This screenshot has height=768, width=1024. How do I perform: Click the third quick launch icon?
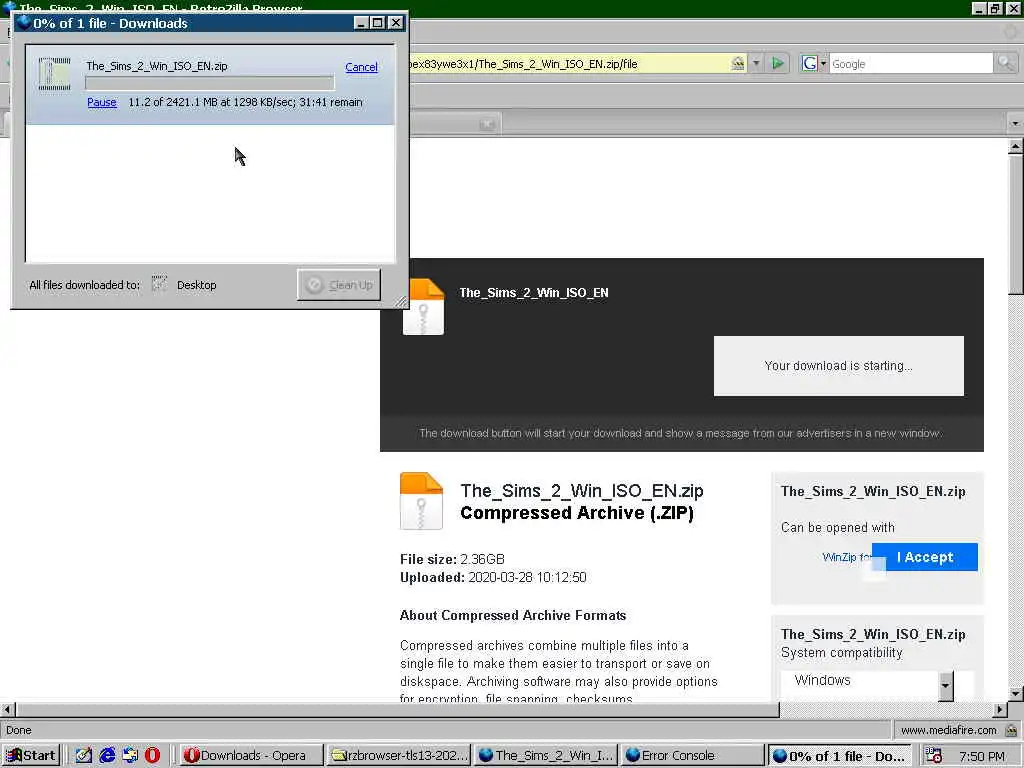click(x=130, y=756)
